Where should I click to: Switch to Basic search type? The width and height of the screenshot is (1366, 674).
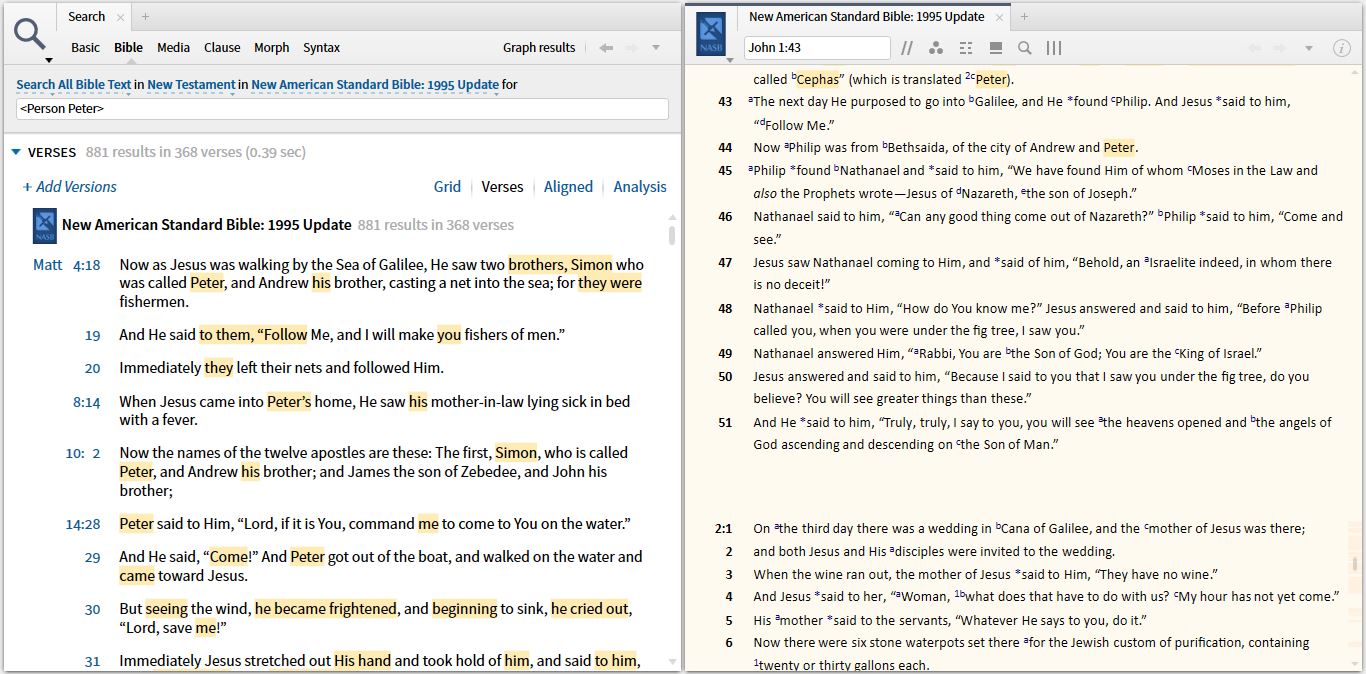click(x=85, y=48)
